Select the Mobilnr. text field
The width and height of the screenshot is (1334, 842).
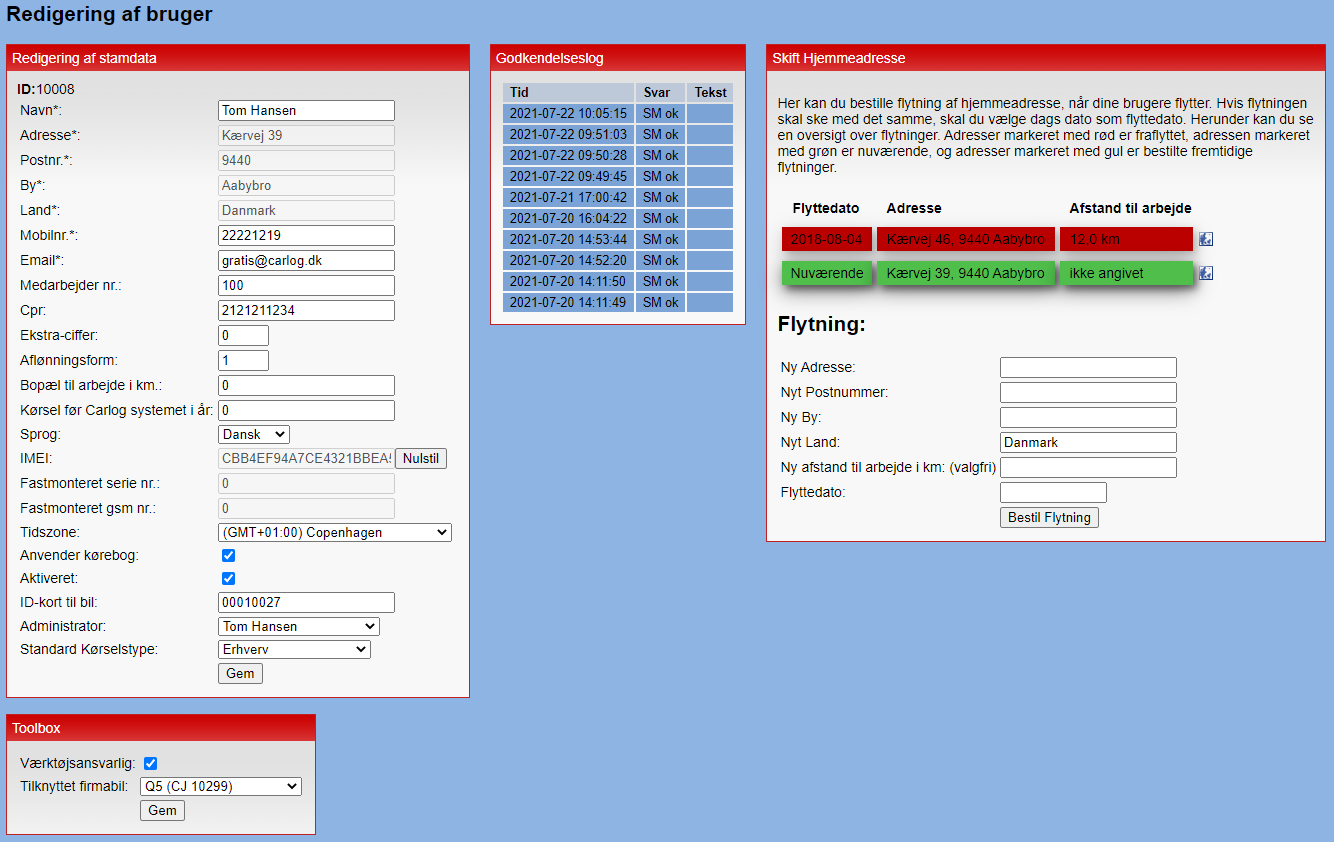point(306,235)
